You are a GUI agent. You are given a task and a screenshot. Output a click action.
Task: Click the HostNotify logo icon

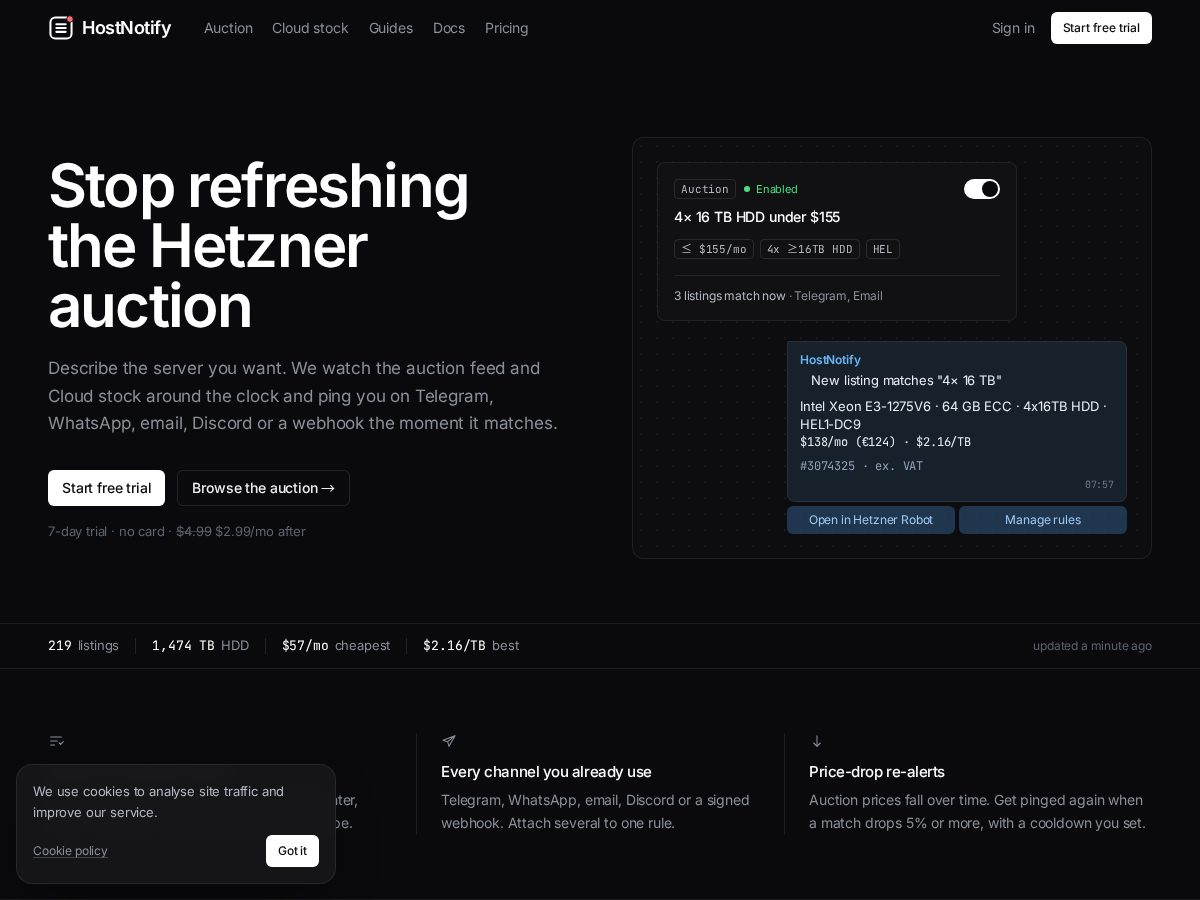61,28
